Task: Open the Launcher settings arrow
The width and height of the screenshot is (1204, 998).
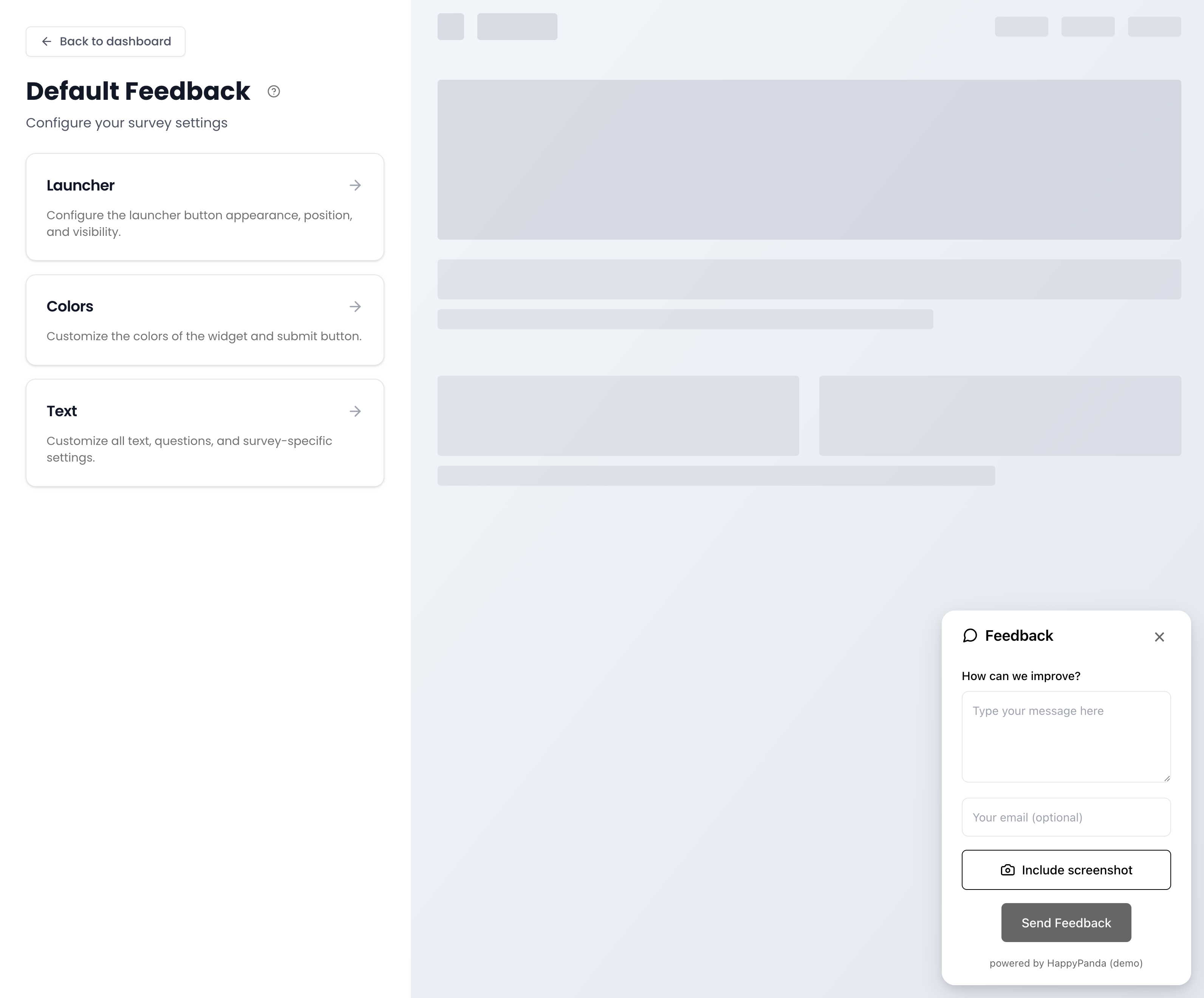Action: pos(356,185)
